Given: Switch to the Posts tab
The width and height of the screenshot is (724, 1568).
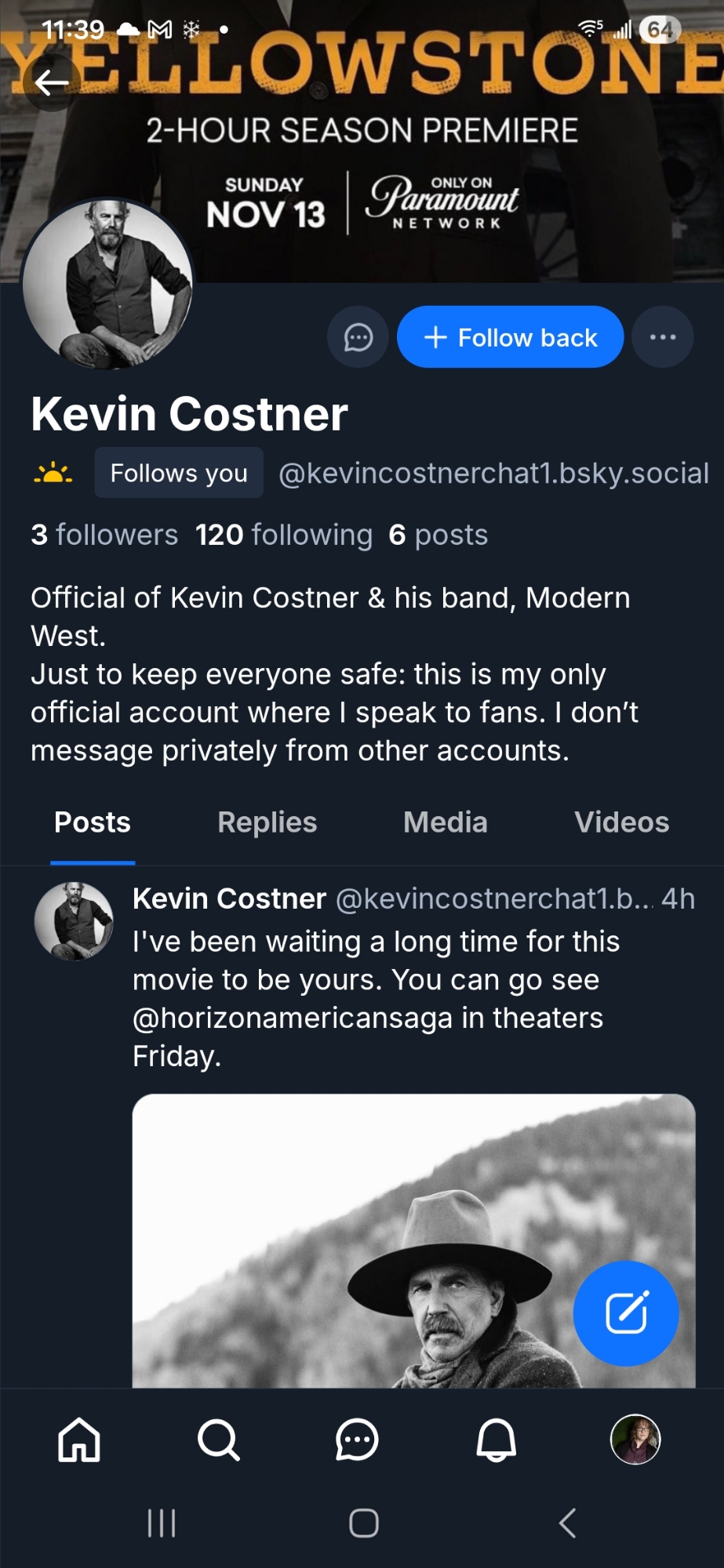Looking at the screenshot, I should pyautogui.click(x=93, y=822).
